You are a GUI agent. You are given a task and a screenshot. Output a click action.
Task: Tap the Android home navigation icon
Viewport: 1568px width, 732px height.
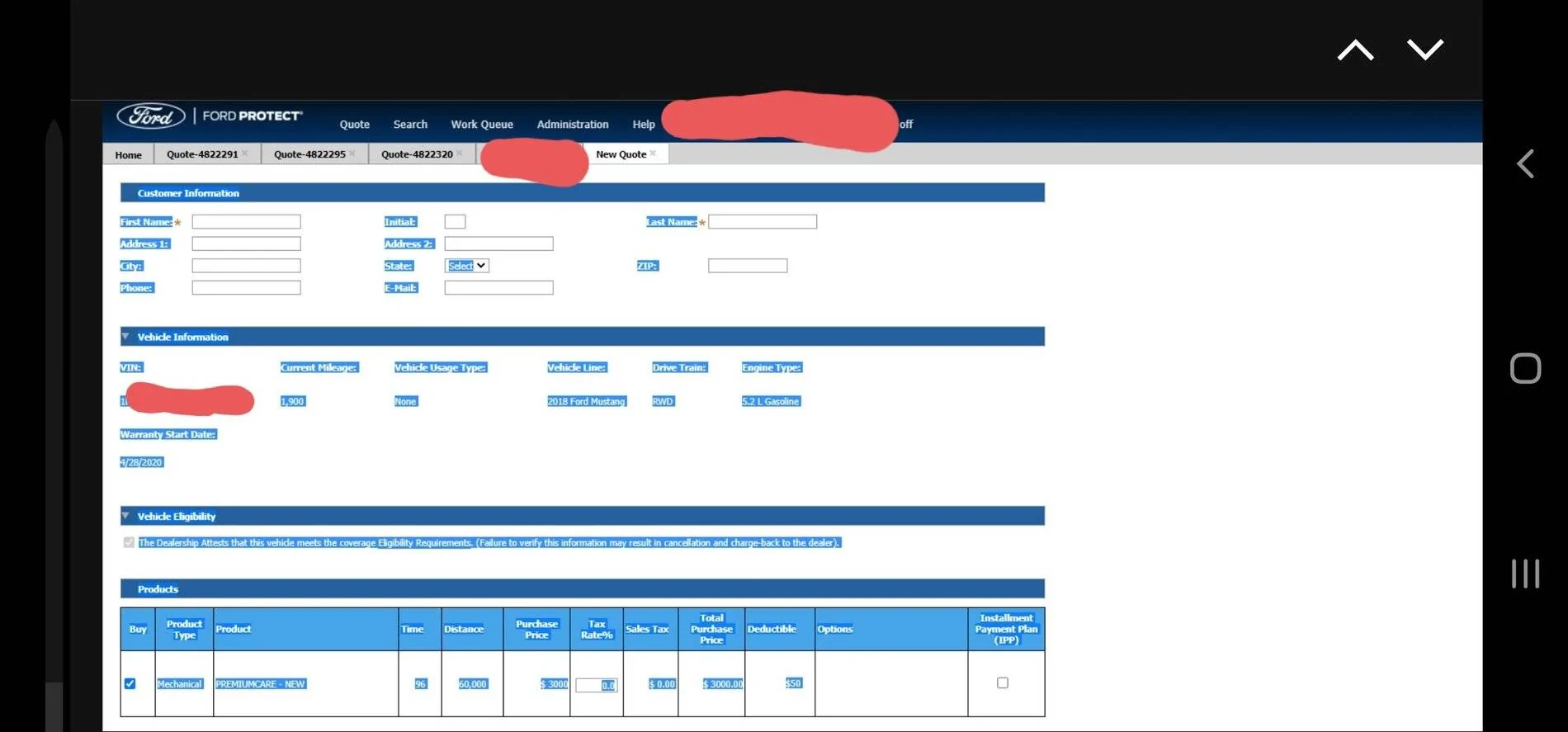click(x=1525, y=368)
